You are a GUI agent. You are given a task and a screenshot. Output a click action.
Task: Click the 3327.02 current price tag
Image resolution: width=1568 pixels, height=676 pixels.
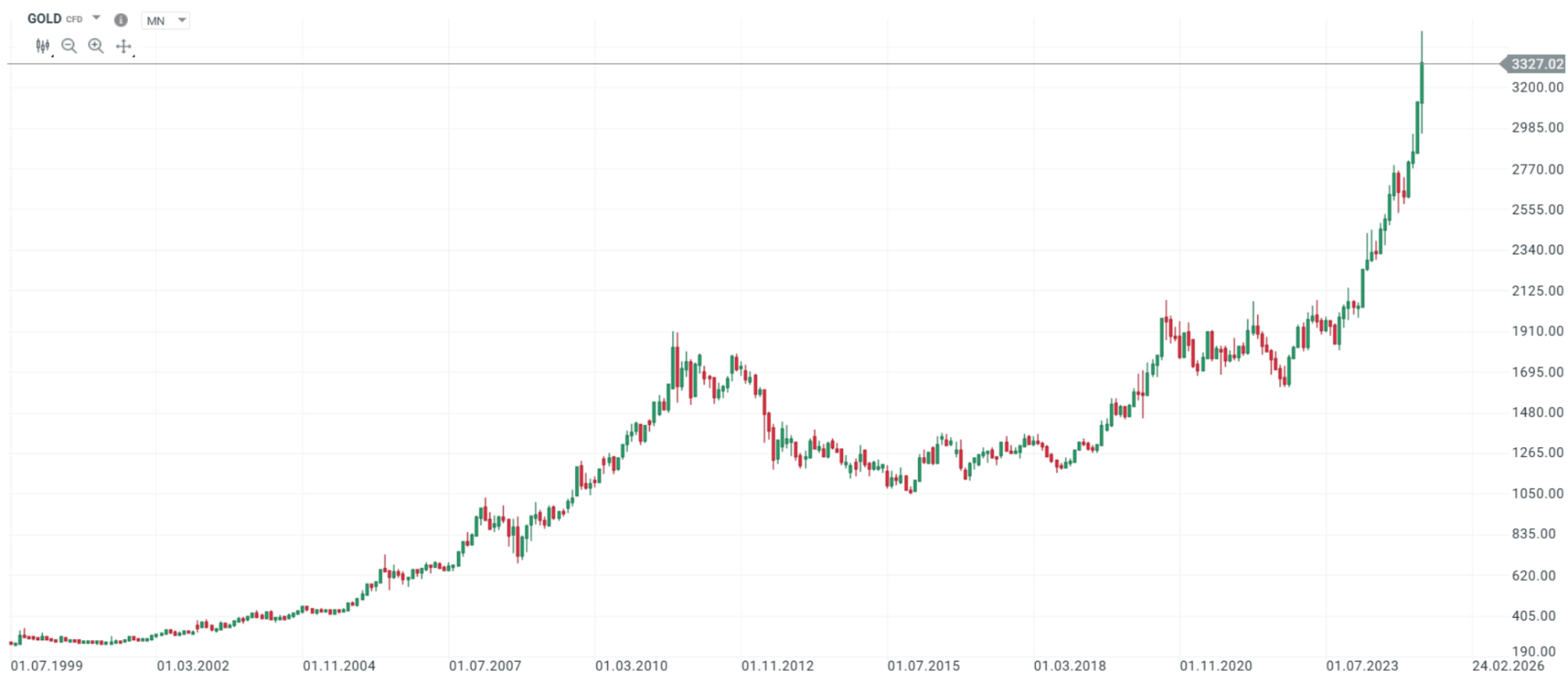(1536, 64)
